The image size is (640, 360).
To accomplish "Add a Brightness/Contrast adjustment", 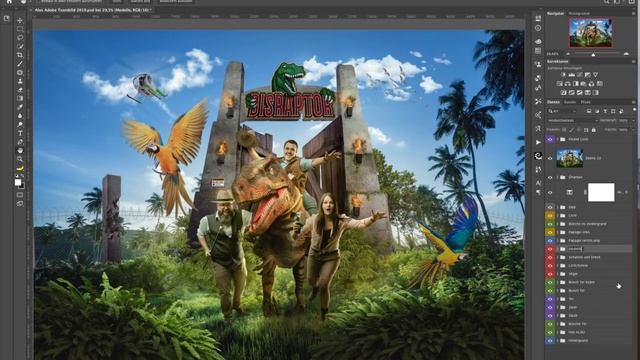I will pos(564,75).
